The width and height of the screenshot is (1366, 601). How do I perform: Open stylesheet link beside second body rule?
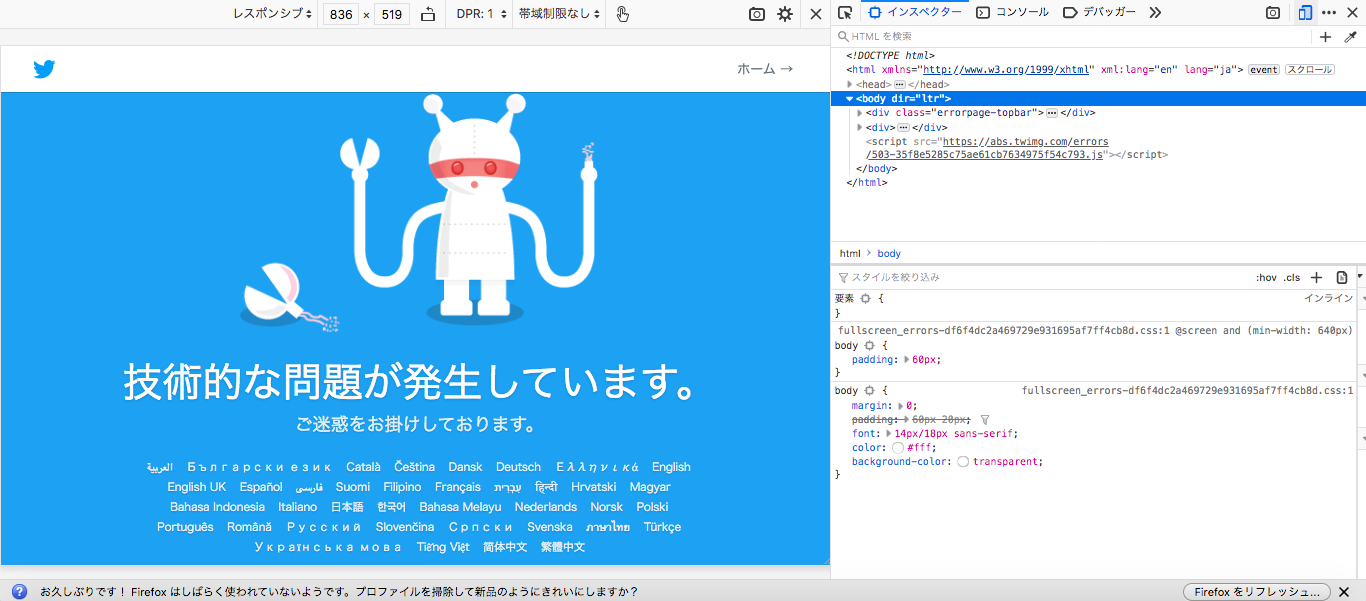pos(1187,391)
